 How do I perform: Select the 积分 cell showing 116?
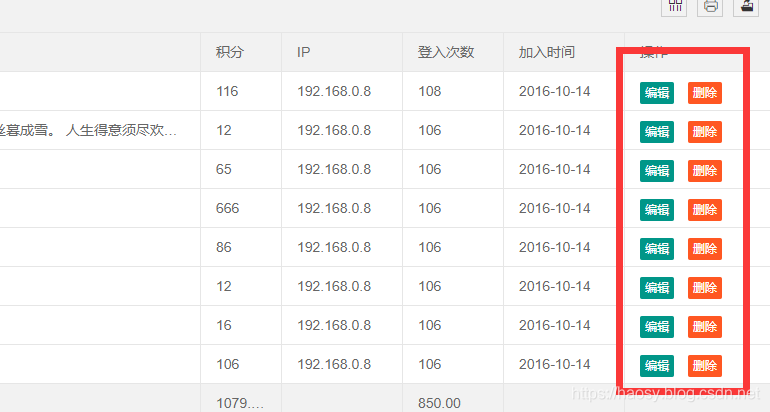tap(241, 91)
